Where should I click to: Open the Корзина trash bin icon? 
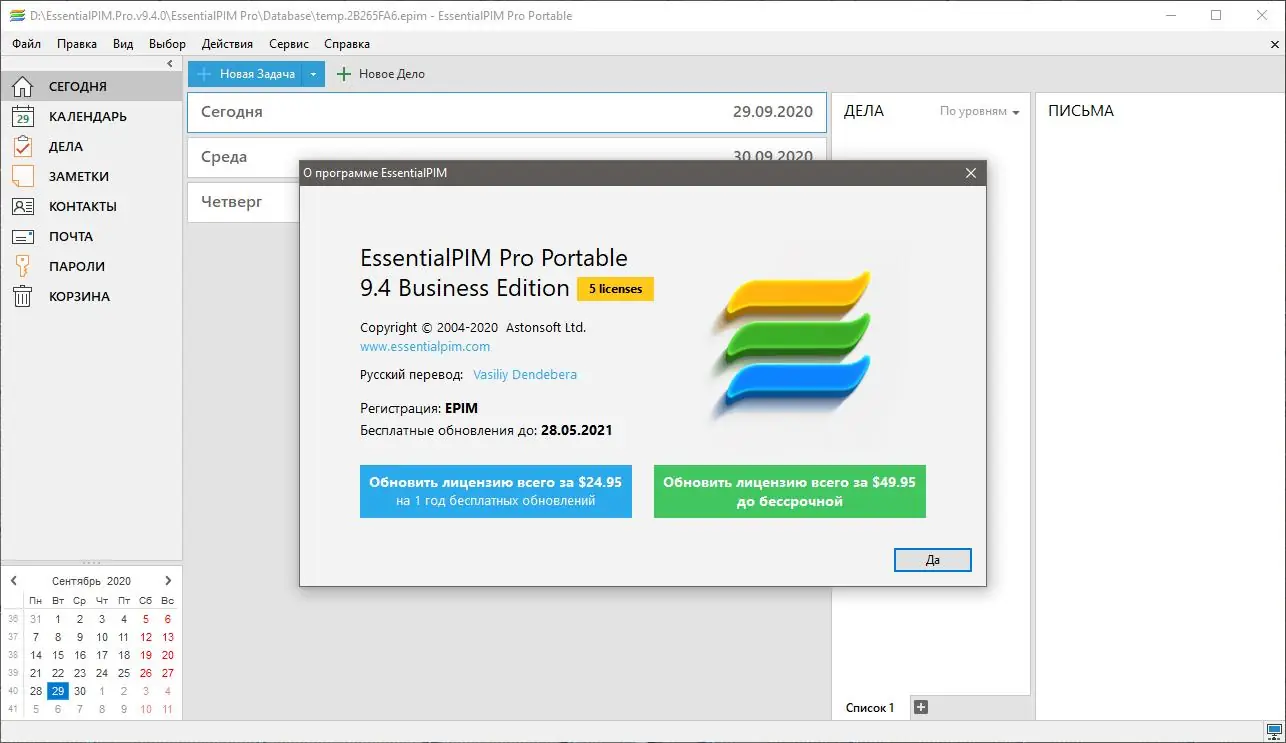(22, 296)
